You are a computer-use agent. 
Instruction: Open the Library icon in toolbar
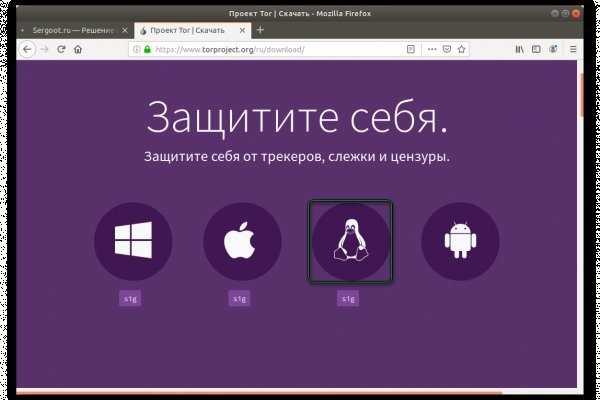pos(519,48)
